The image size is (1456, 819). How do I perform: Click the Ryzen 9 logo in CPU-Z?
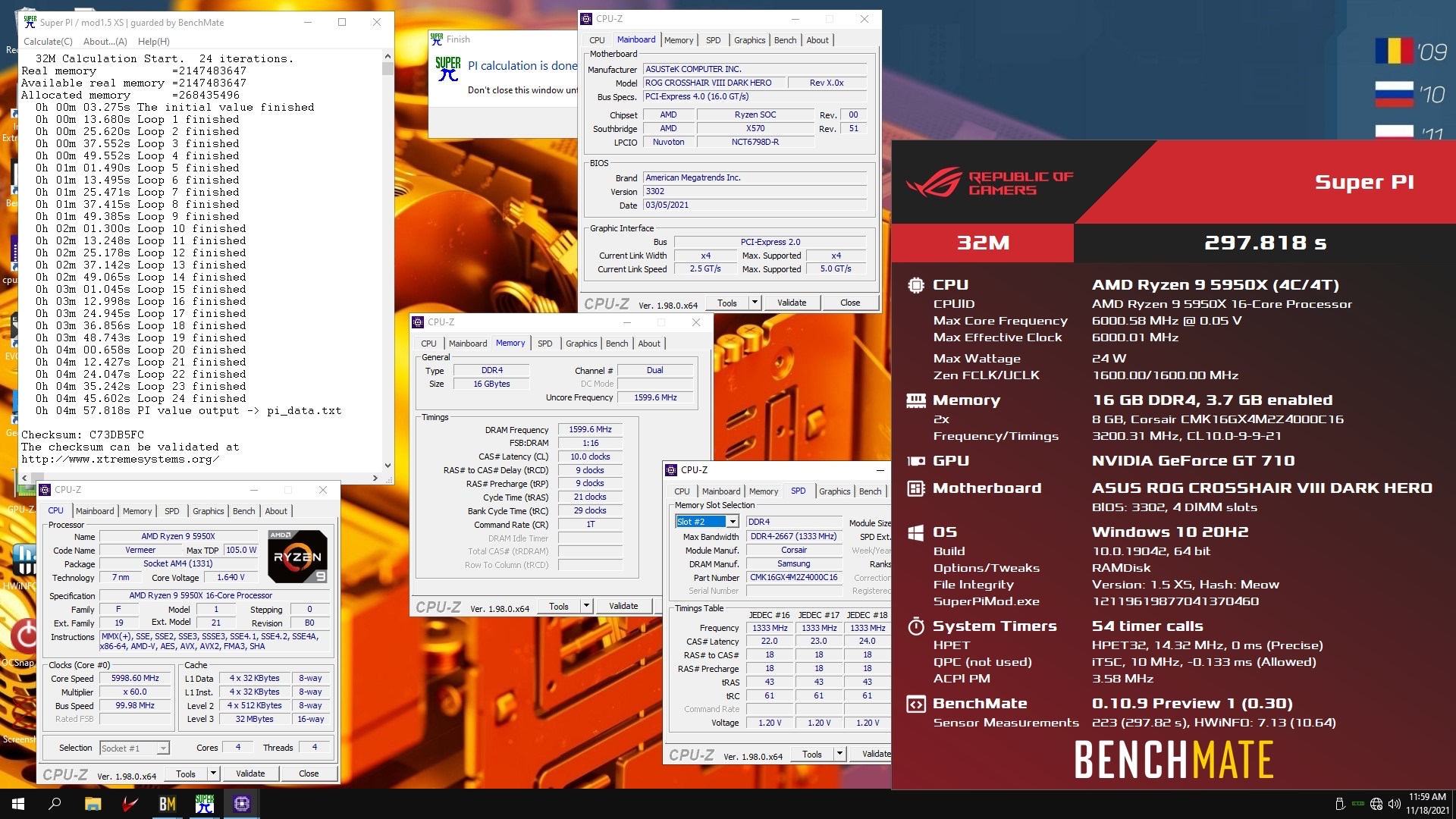[297, 557]
